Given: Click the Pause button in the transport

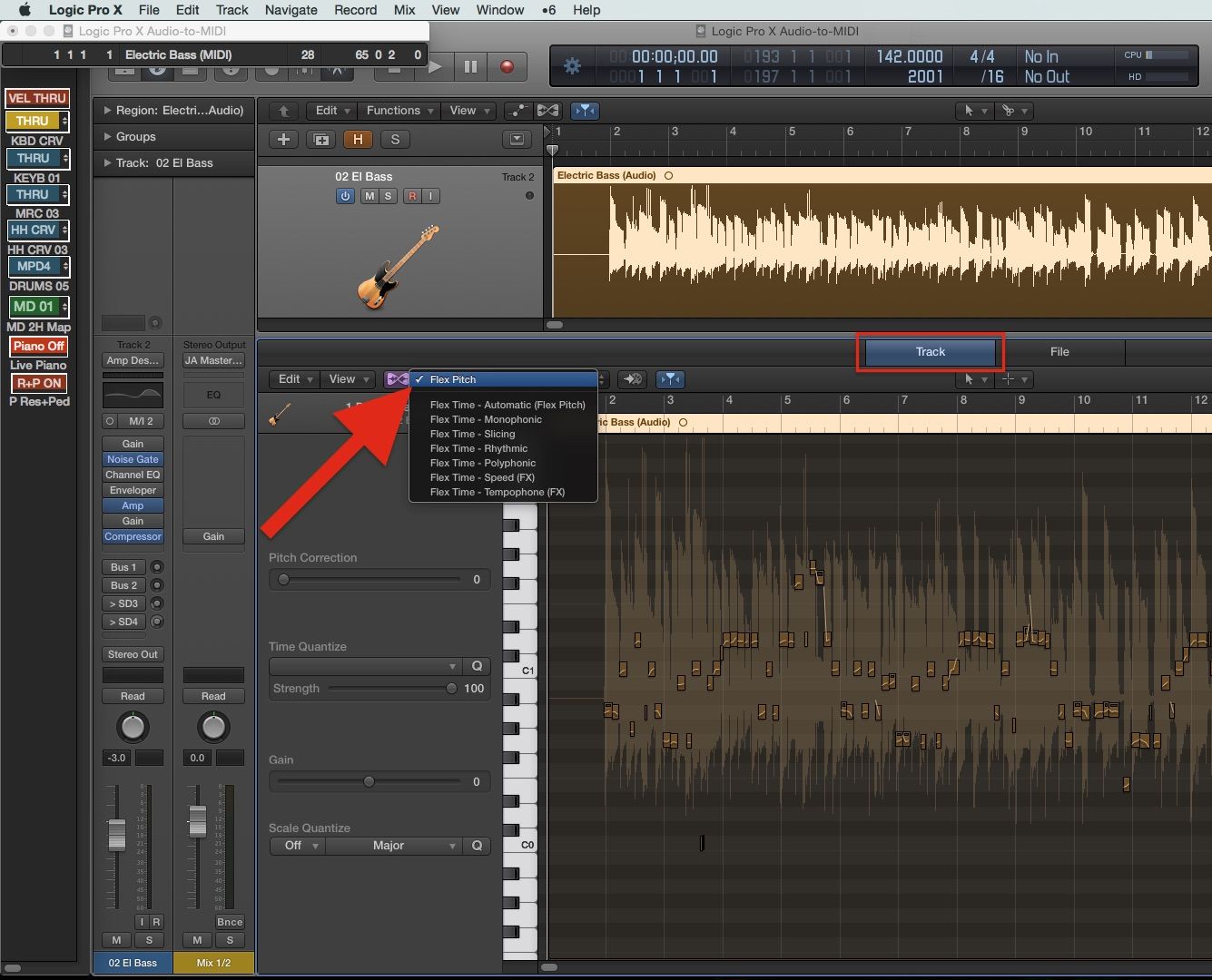Looking at the screenshot, I should pyautogui.click(x=470, y=66).
